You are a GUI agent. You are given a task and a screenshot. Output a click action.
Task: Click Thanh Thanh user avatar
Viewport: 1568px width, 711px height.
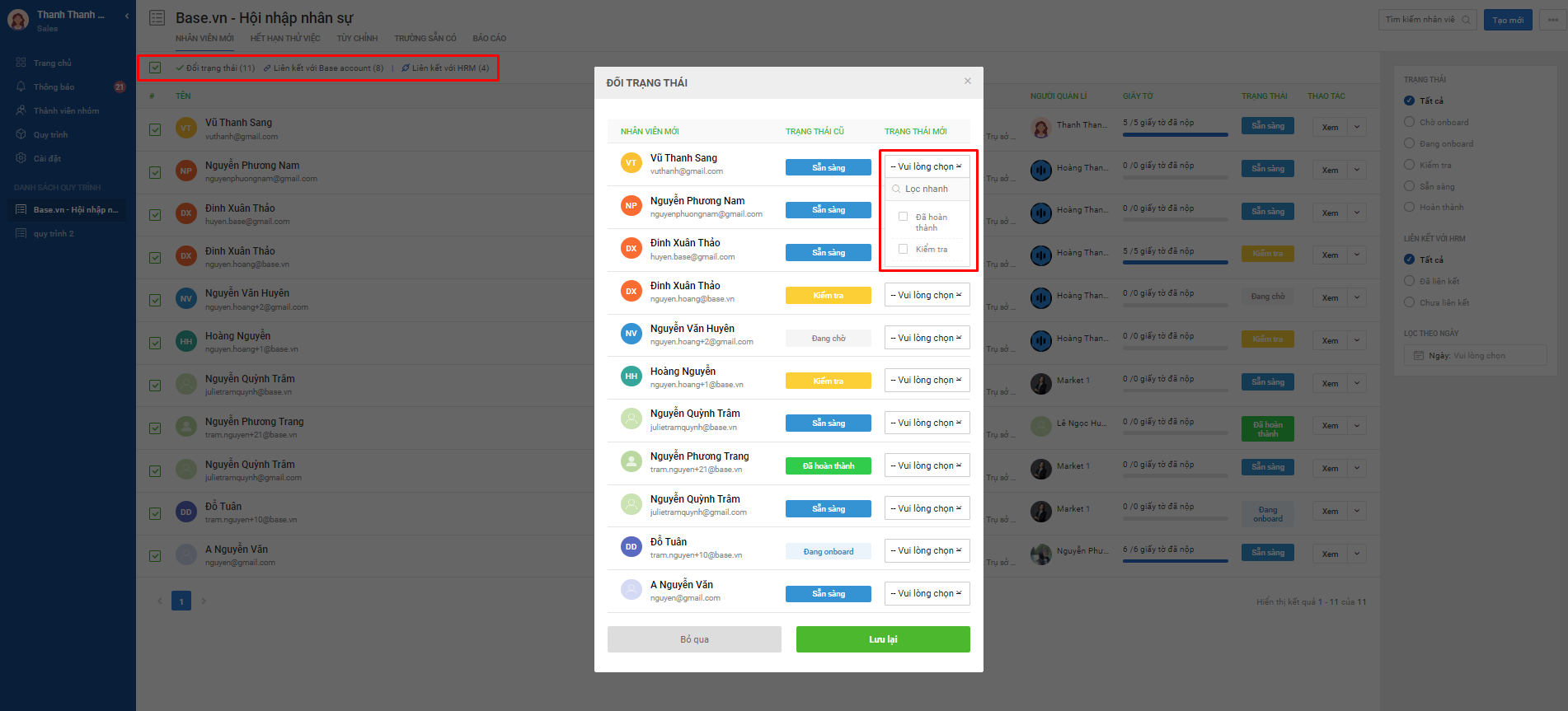tap(18, 20)
